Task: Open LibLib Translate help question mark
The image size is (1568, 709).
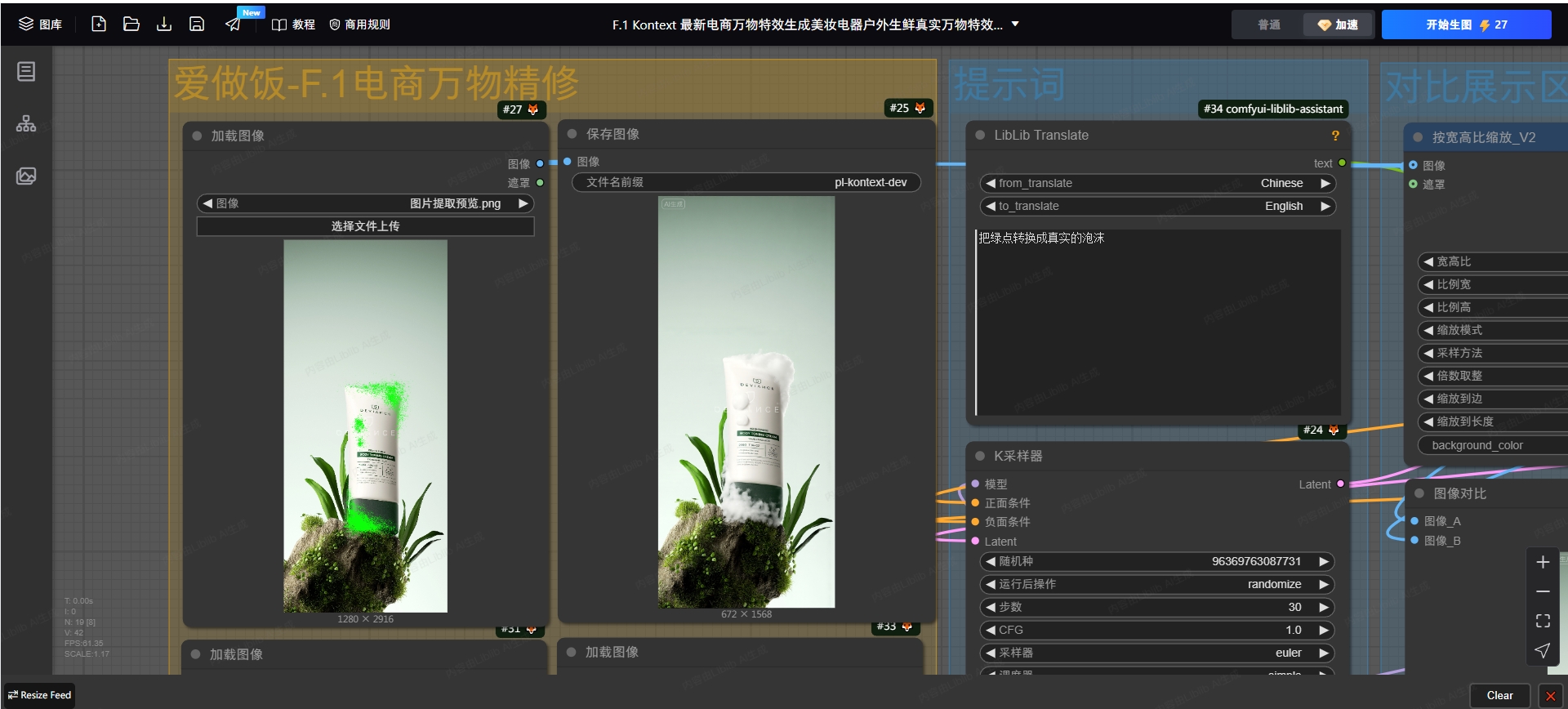Action: pos(1335,136)
